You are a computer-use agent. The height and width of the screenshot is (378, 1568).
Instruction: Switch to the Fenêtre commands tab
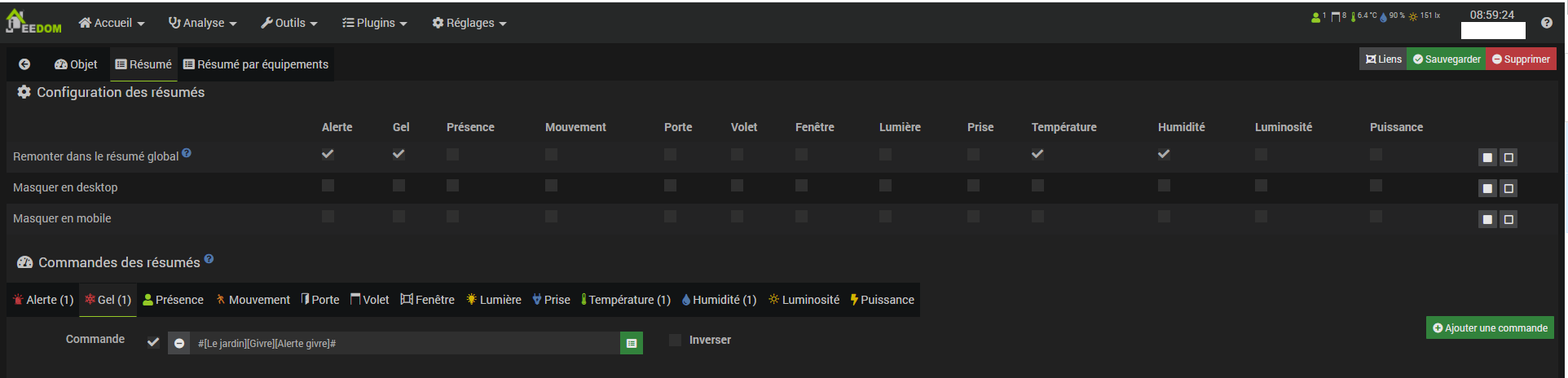point(427,300)
